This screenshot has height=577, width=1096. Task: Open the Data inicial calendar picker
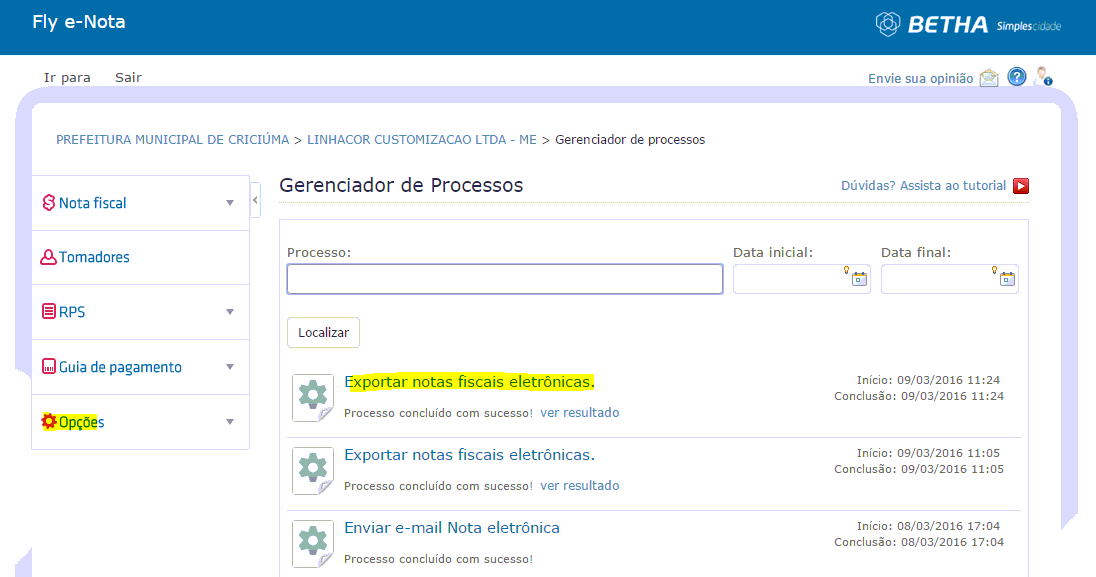pyautogui.click(x=859, y=279)
